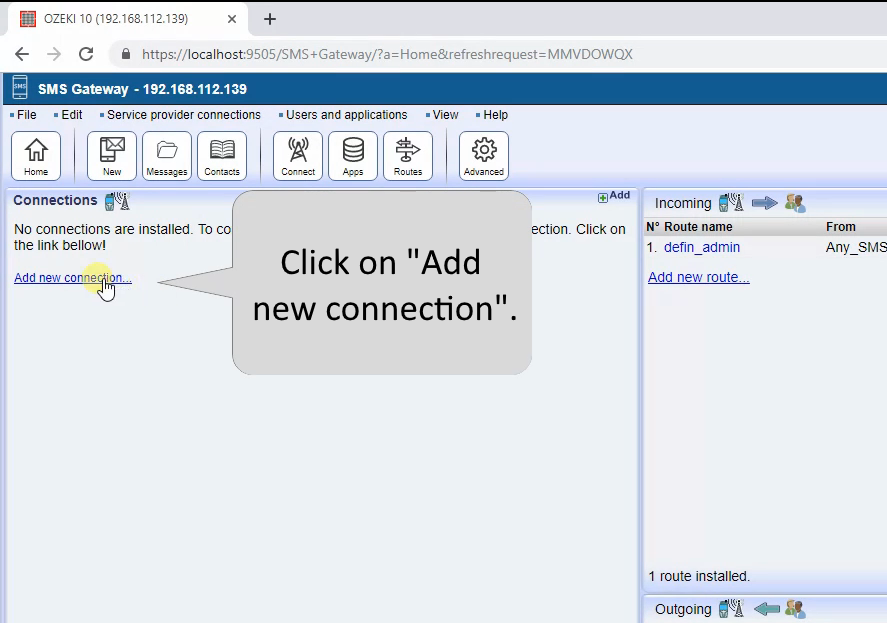Click the Home toolbar icon
The width and height of the screenshot is (887, 623).
36,156
